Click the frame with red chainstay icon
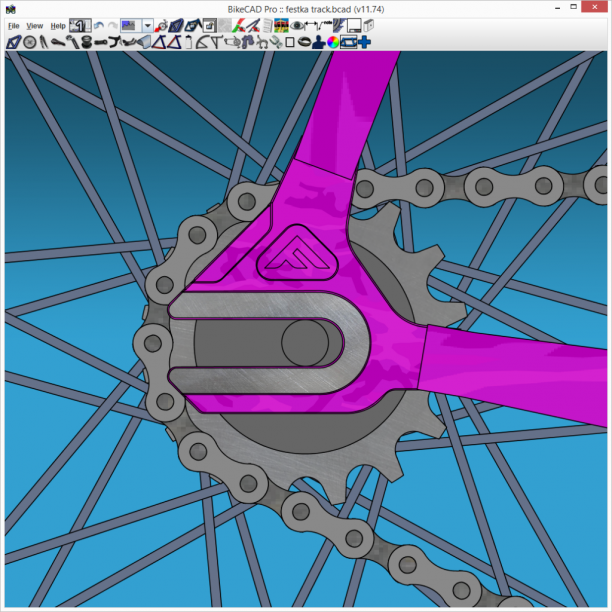 159,42
